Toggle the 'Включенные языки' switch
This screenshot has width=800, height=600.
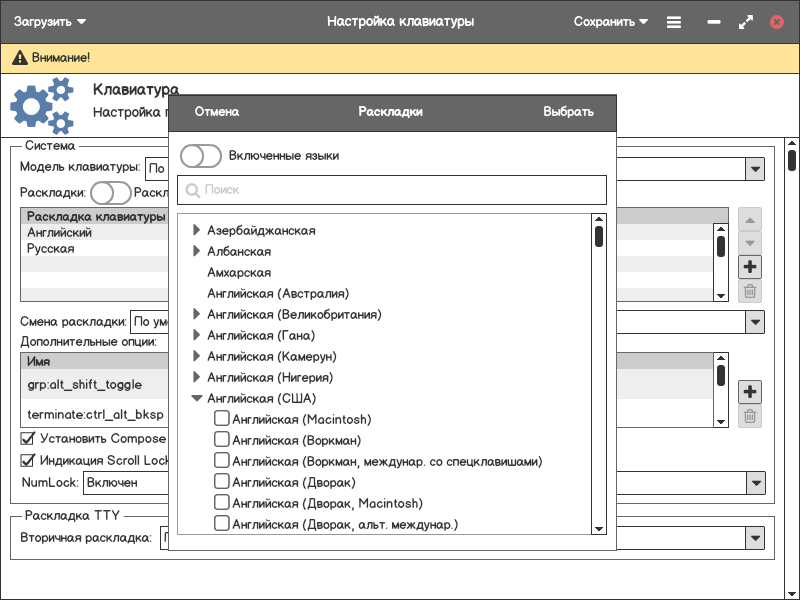[x=201, y=156]
